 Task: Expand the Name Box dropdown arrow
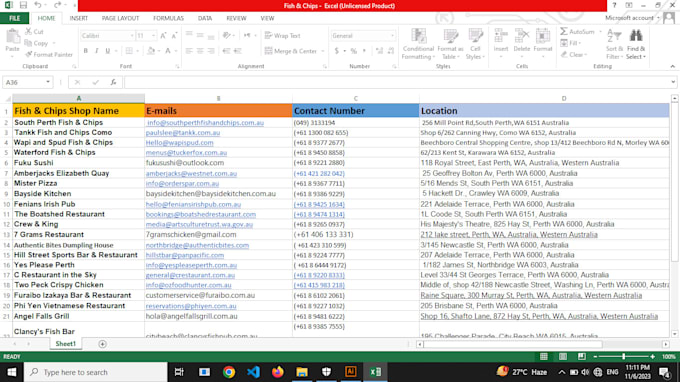coord(48,82)
